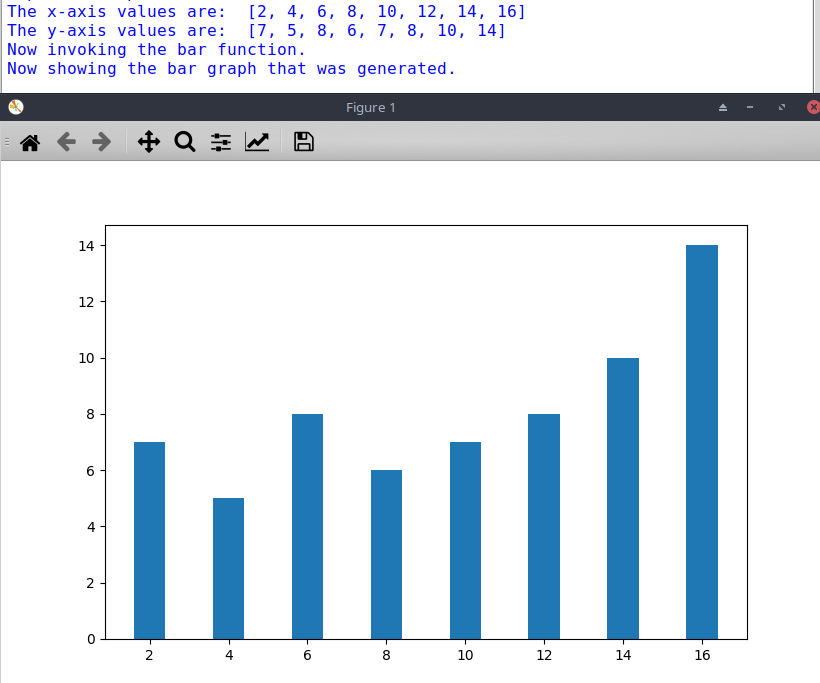820x683 pixels.
Task: Click the console line 'Now invoking the bar function.'
Action: point(156,50)
